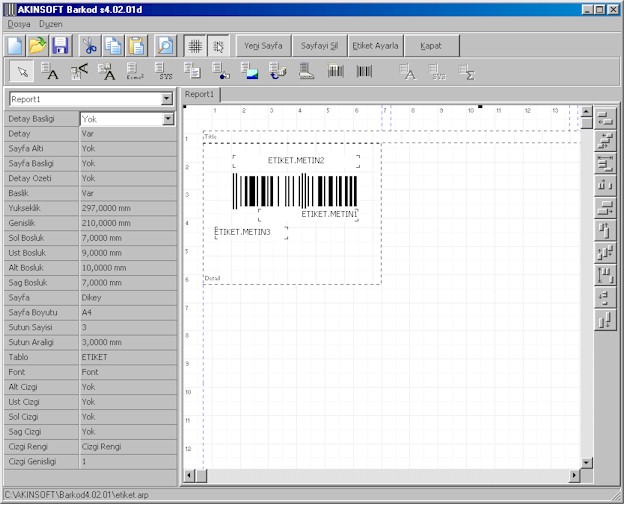This screenshot has height=505, width=625.
Task: Click the Detay property value Var
Action: coord(128,134)
